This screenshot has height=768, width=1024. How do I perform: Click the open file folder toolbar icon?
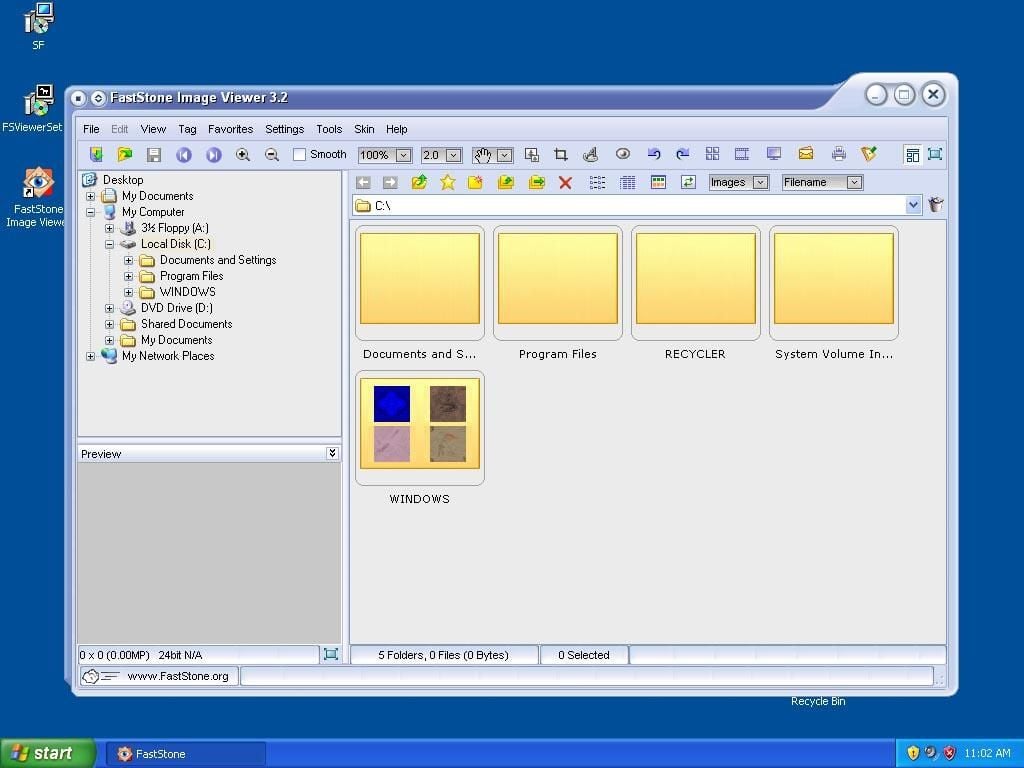pos(125,154)
